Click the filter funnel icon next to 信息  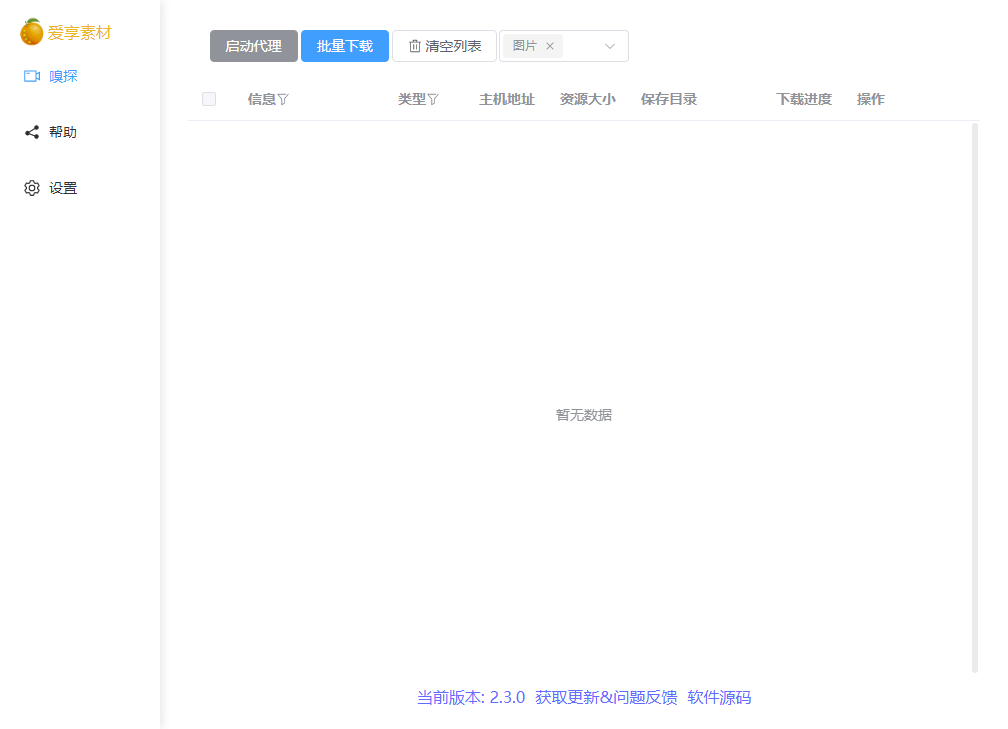[x=283, y=99]
